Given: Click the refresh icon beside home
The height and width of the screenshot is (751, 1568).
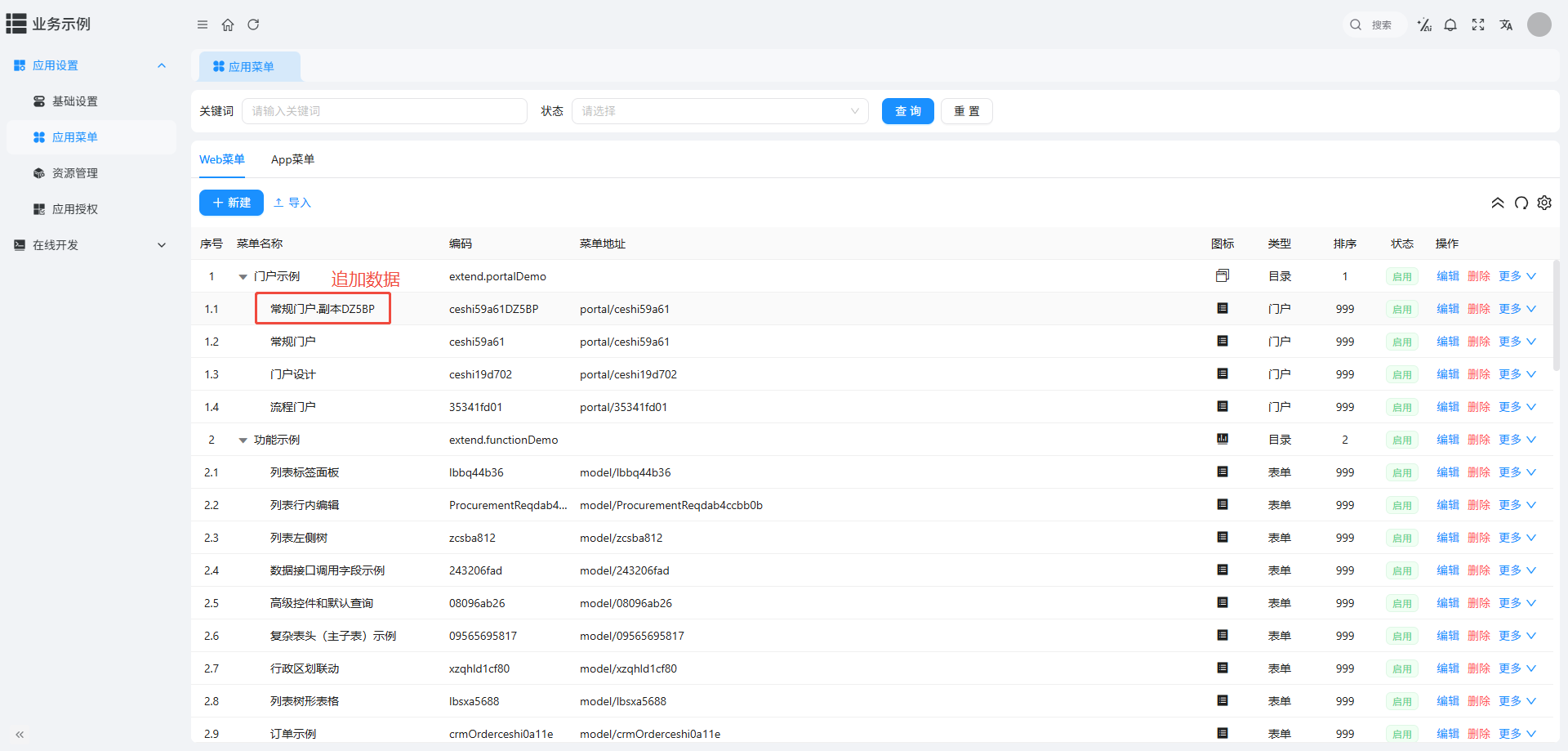Looking at the screenshot, I should pos(253,25).
